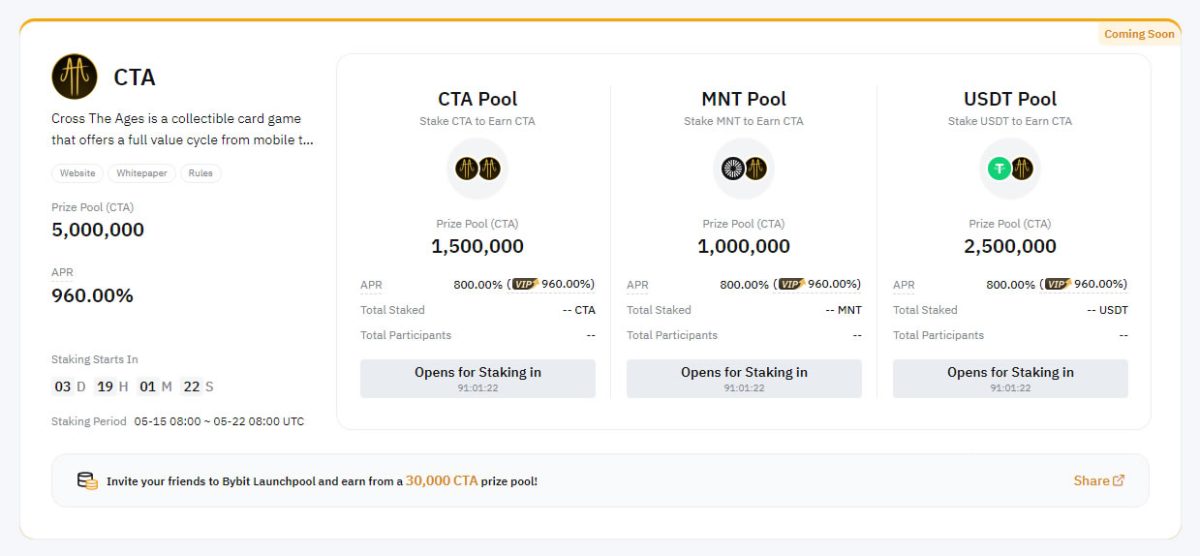Click the Staking Starts In label
This screenshot has height=556, width=1200.
point(95,359)
